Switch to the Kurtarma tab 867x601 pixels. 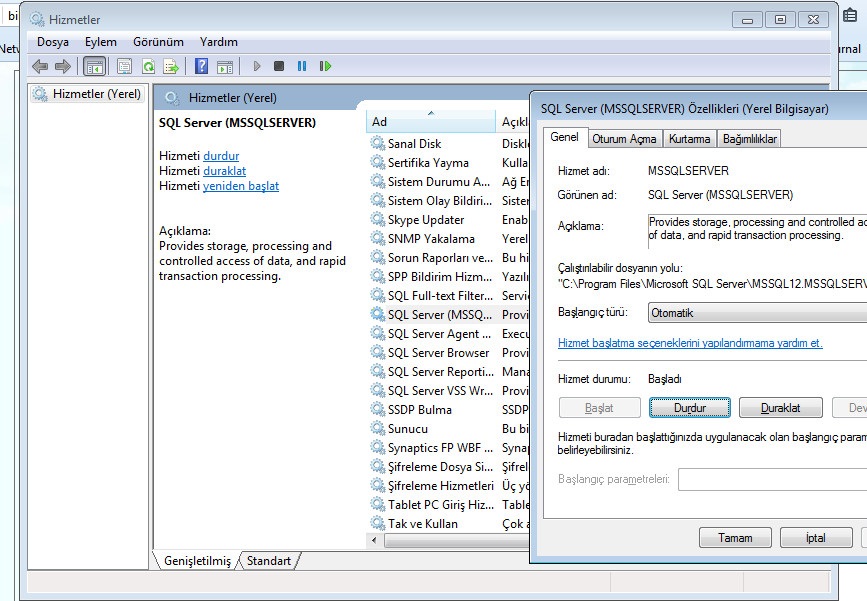click(x=690, y=139)
